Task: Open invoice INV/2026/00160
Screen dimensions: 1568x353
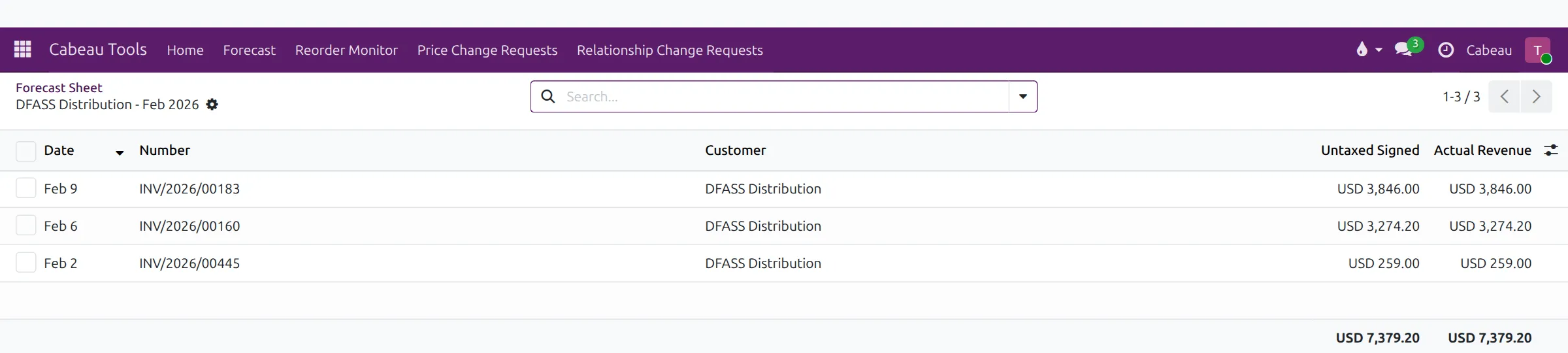Action: (189, 226)
